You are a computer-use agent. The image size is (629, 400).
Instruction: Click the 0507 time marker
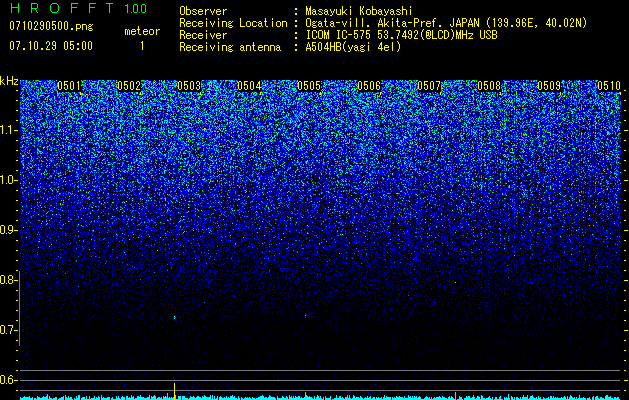(x=429, y=86)
